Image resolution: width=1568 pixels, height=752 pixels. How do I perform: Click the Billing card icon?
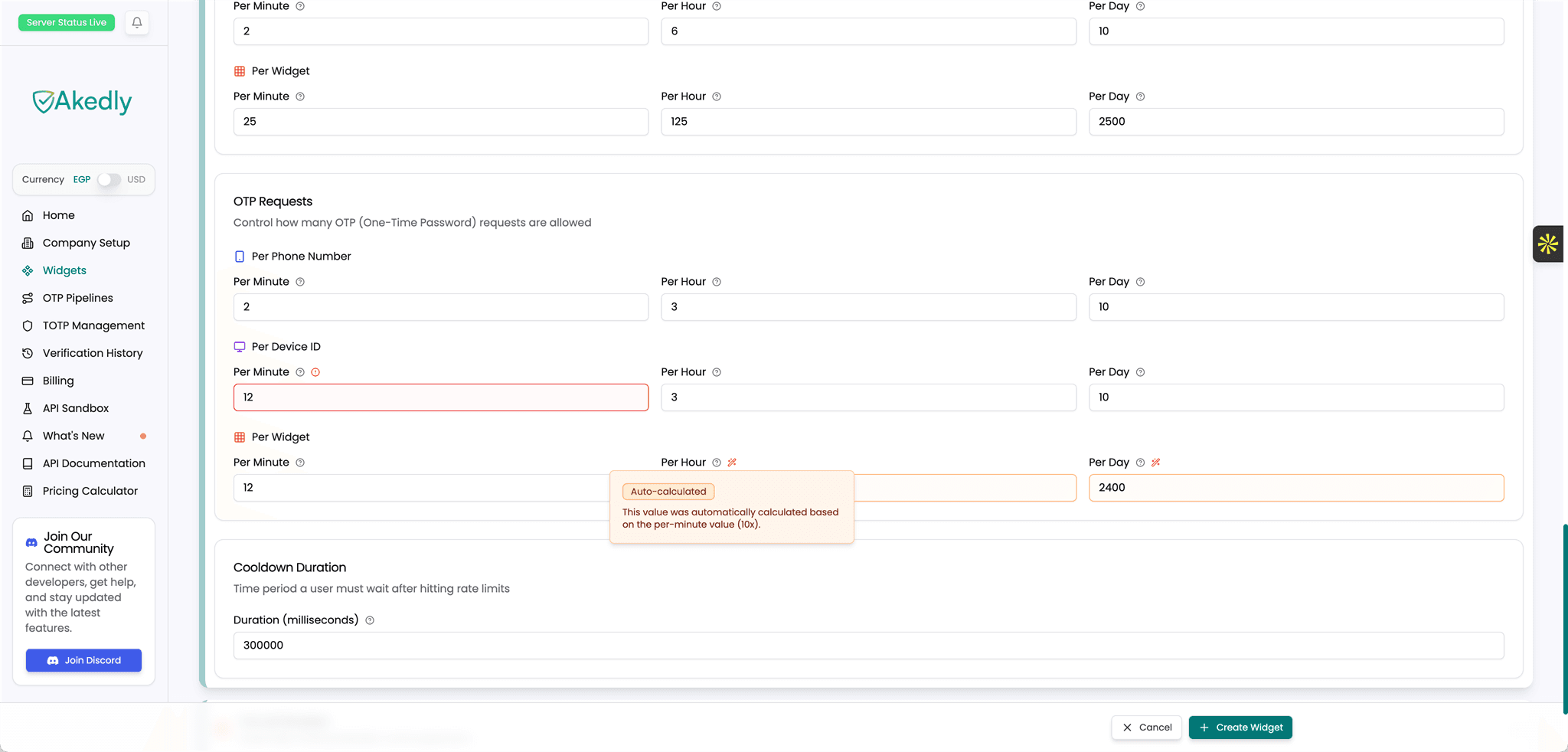[x=28, y=381]
